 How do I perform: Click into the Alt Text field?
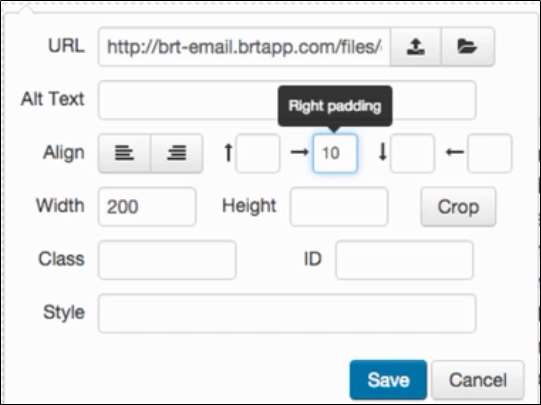pyautogui.click(x=287, y=100)
